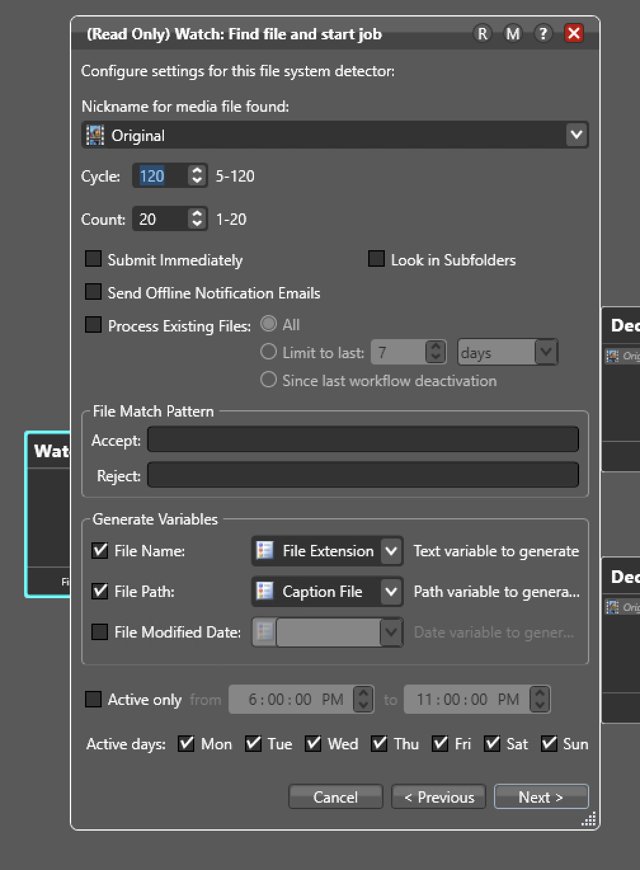Open the File Modified Date variable dropdown
640x870 pixels.
tap(391, 632)
